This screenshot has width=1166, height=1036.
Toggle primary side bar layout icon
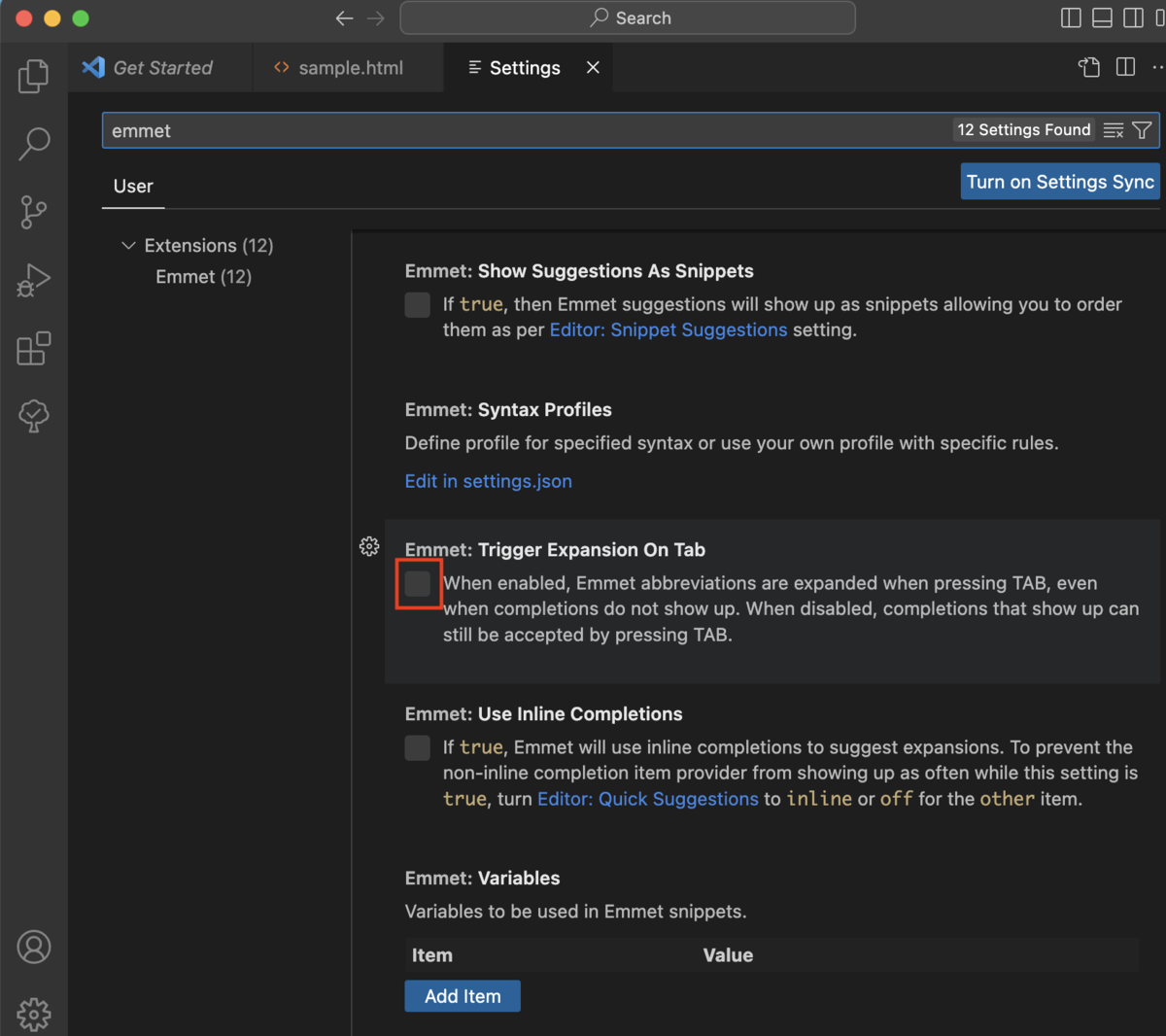coord(1071,17)
